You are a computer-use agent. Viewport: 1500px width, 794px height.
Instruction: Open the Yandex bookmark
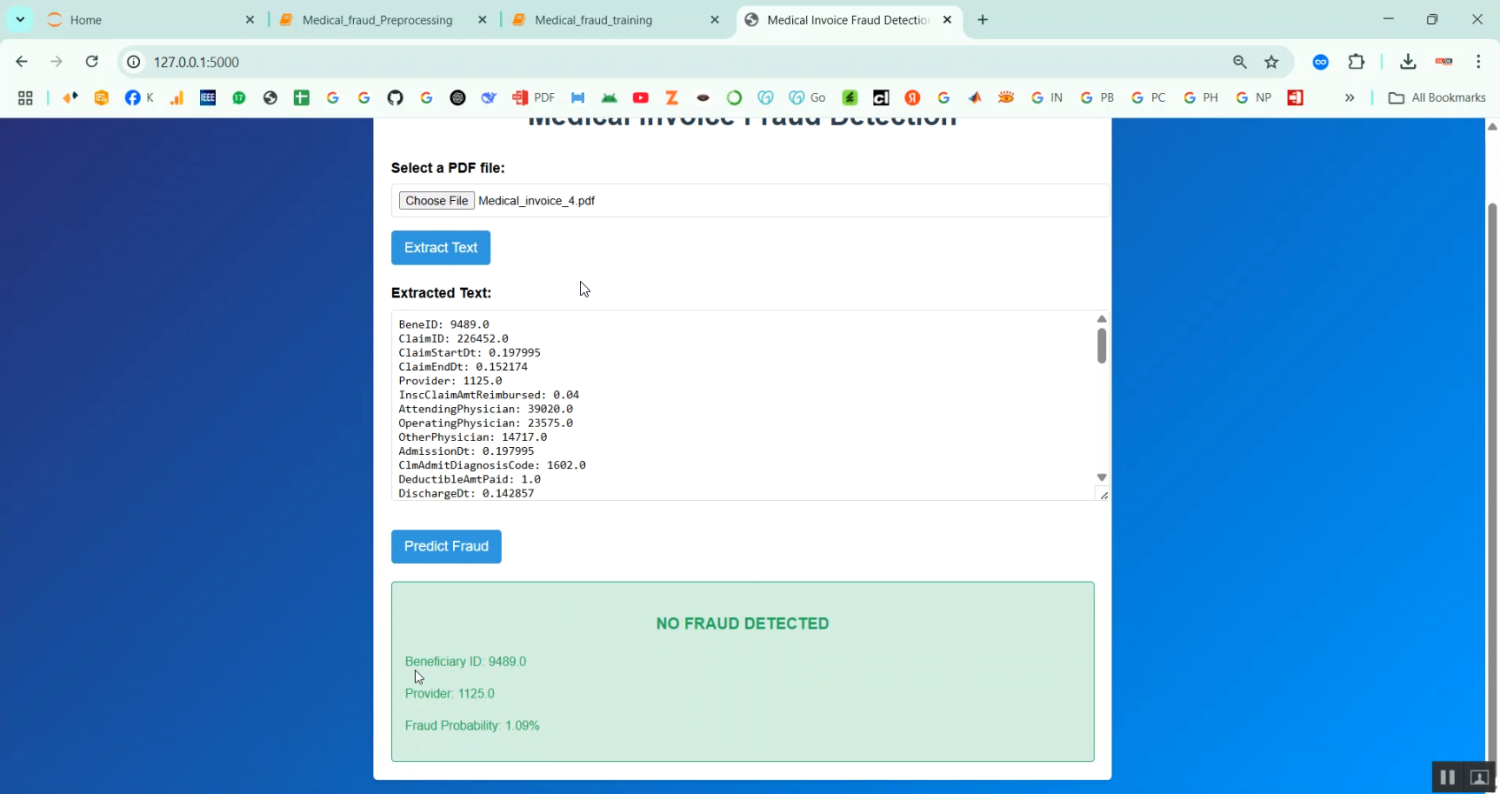pyautogui.click(x=912, y=98)
